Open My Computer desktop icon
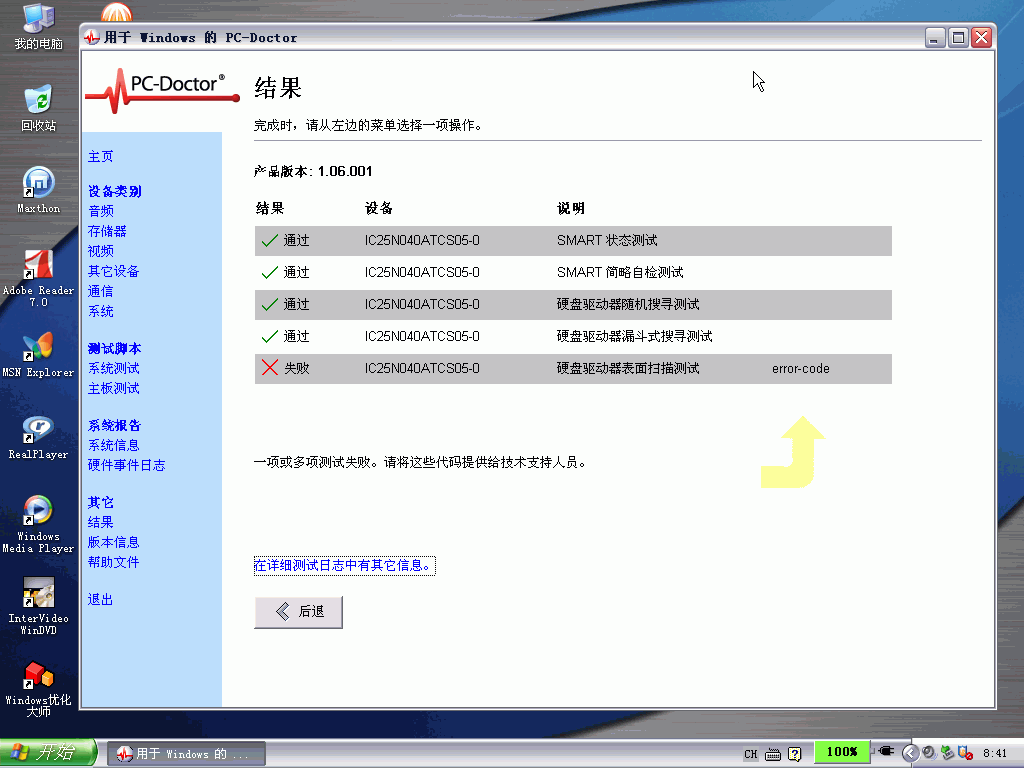Screen dimensions: 1024x768 coord(38,26)
